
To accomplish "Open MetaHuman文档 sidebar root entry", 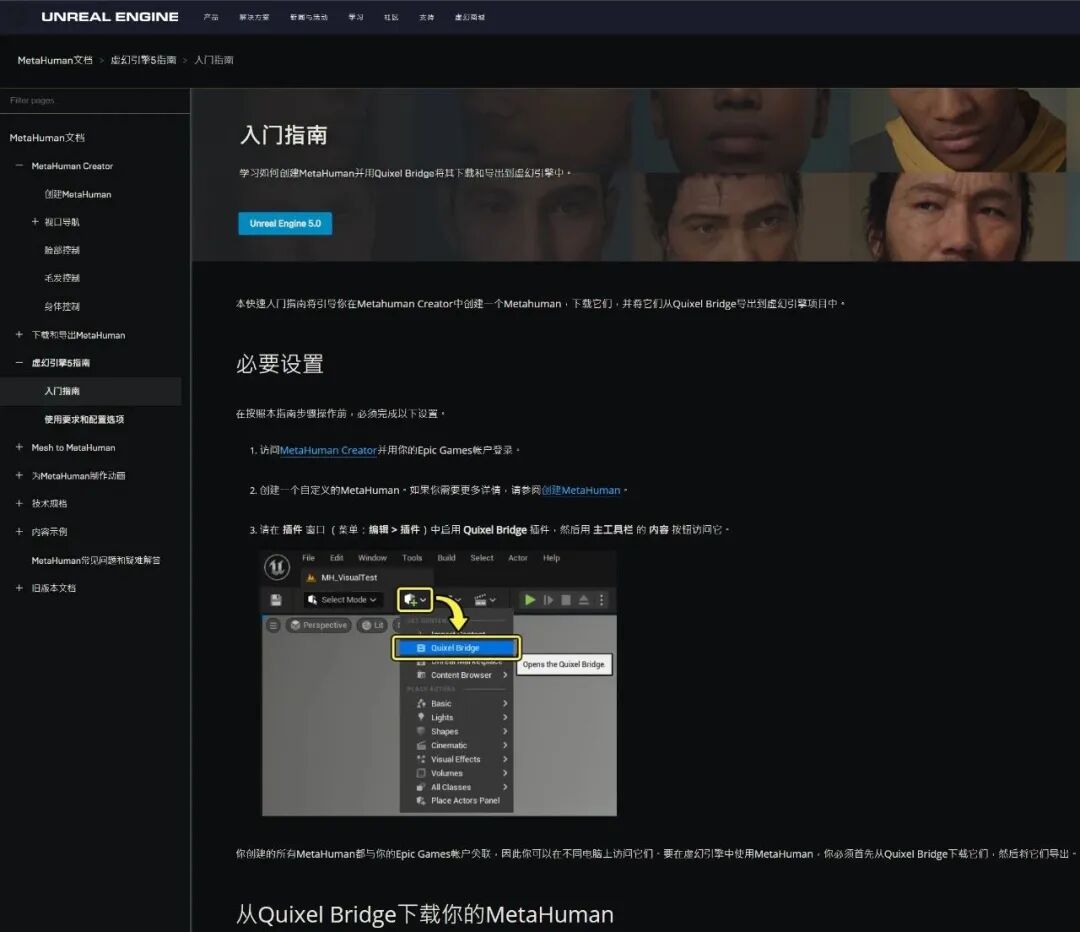I will (47, 138).
